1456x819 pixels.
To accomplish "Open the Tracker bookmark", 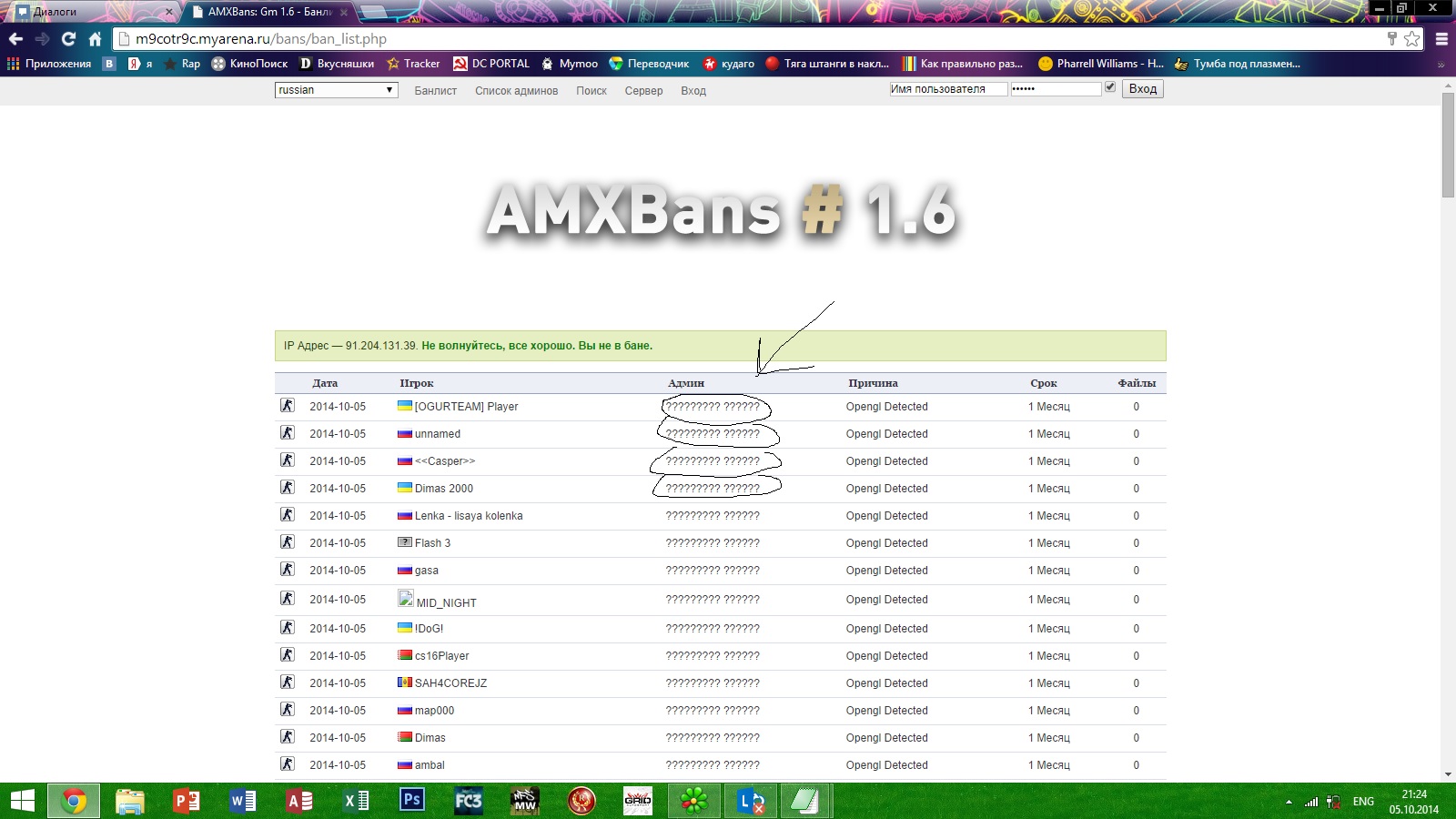I will pyautogui.click(x=413, y=64).
